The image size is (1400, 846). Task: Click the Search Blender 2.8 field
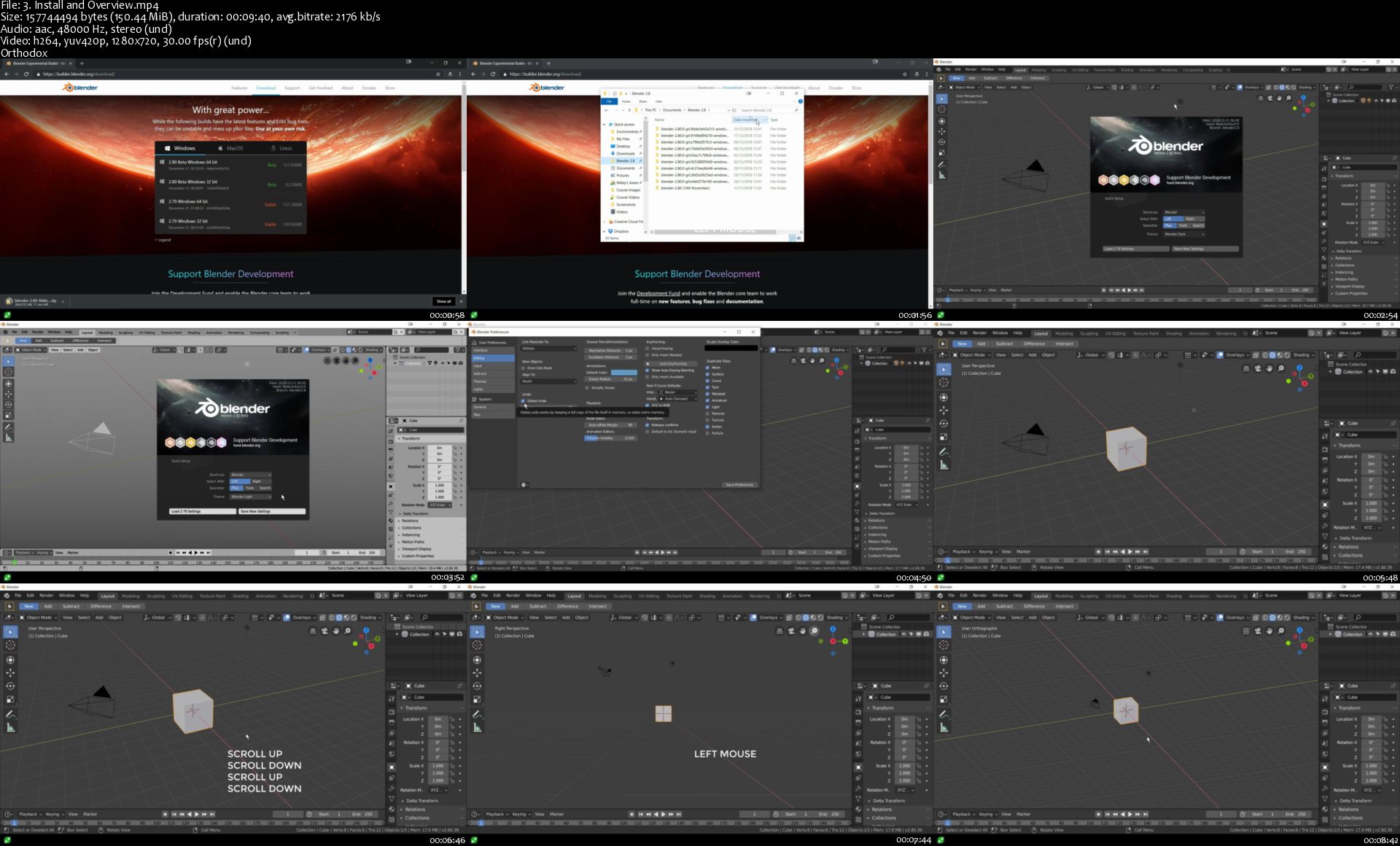click(x=766, y=110)
